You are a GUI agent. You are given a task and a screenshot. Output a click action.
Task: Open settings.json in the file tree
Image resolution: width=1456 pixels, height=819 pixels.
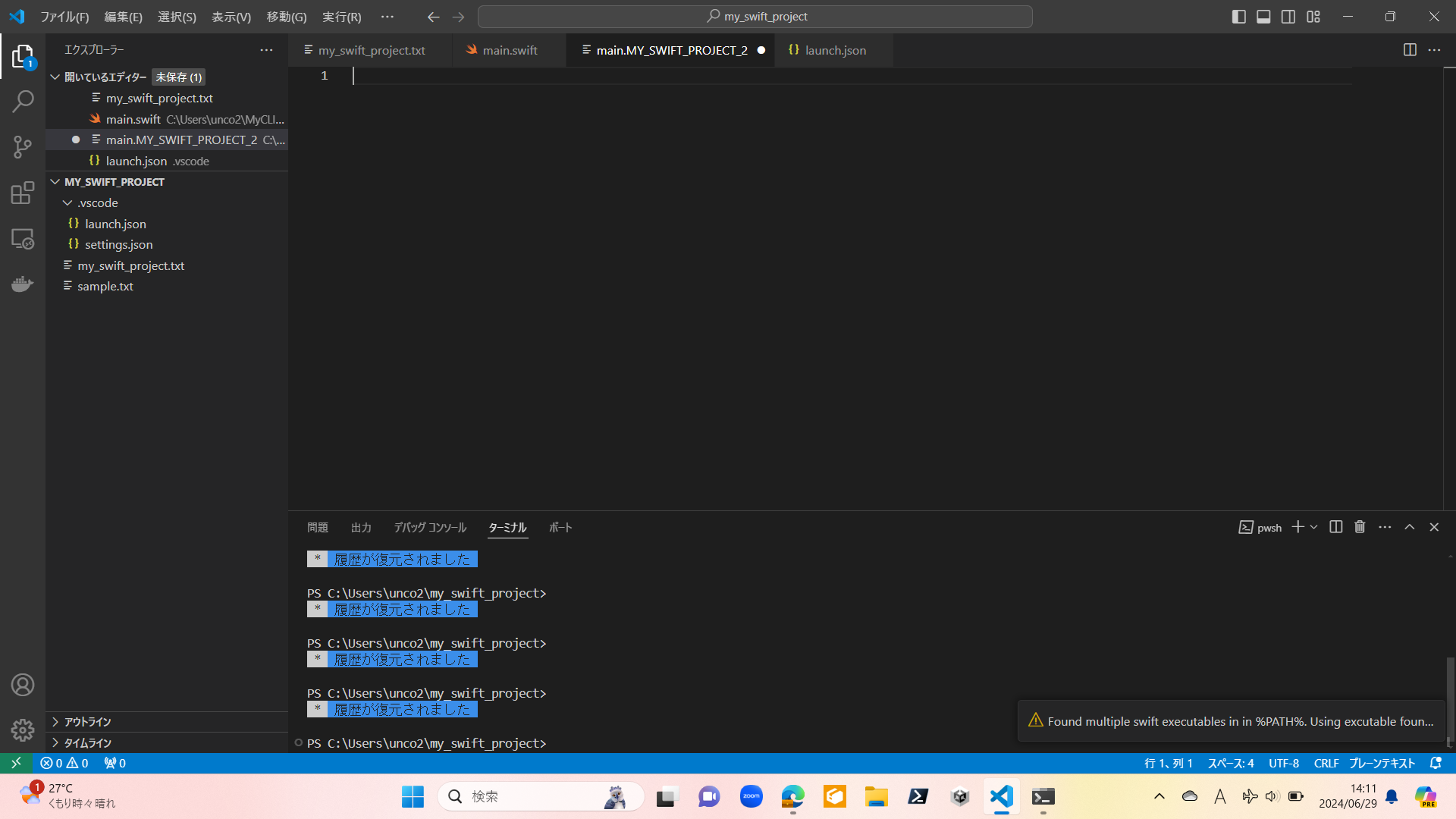click(167, 244)
